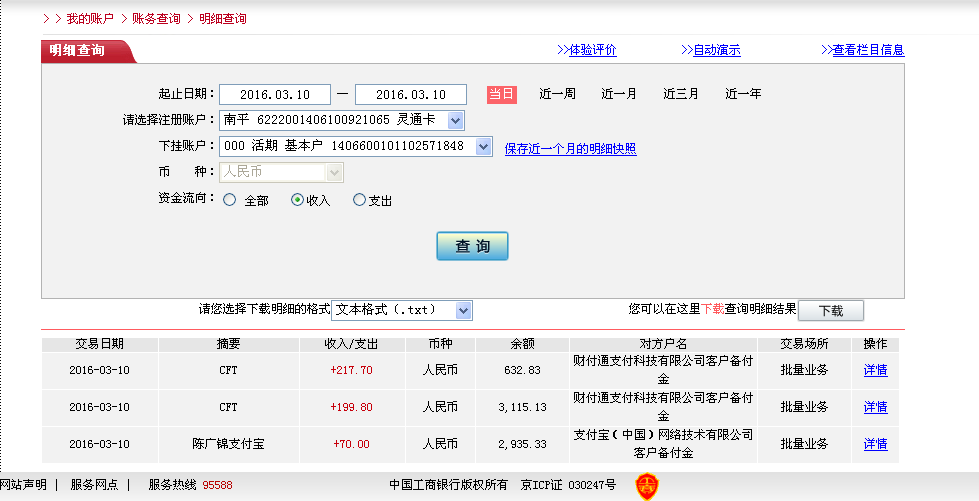This screenshot has width=979, height=501.
Task: Open 详情 for the +217.70 transaction
Action: click(875, 370)
